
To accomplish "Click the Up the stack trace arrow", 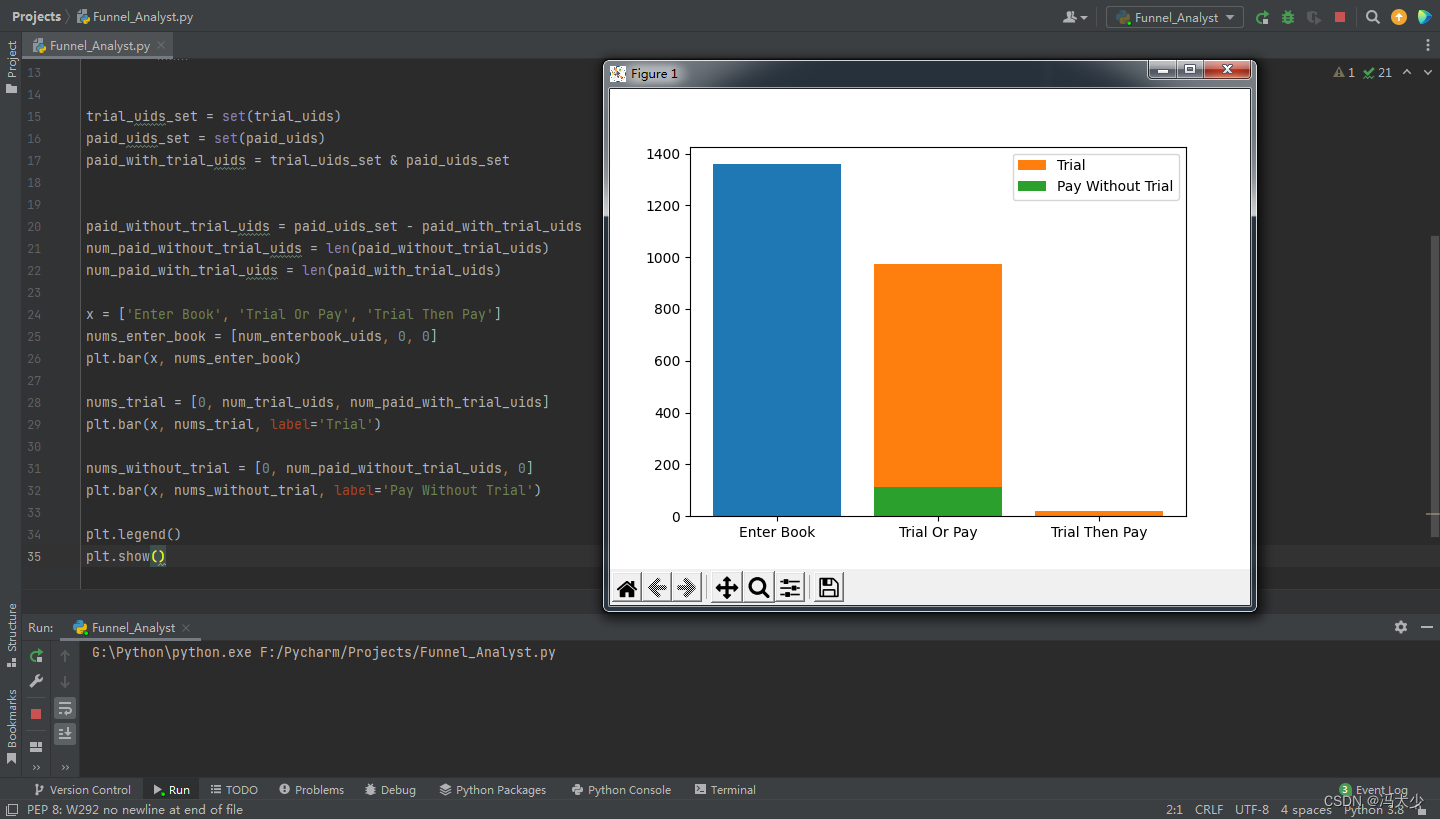I will [65, 656].
